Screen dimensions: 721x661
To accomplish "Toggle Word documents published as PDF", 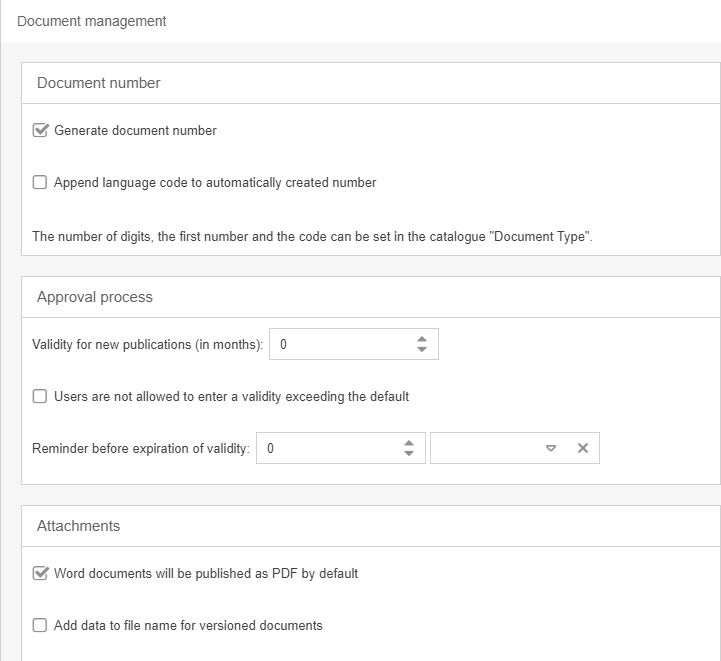I will [x=41, y=573].
